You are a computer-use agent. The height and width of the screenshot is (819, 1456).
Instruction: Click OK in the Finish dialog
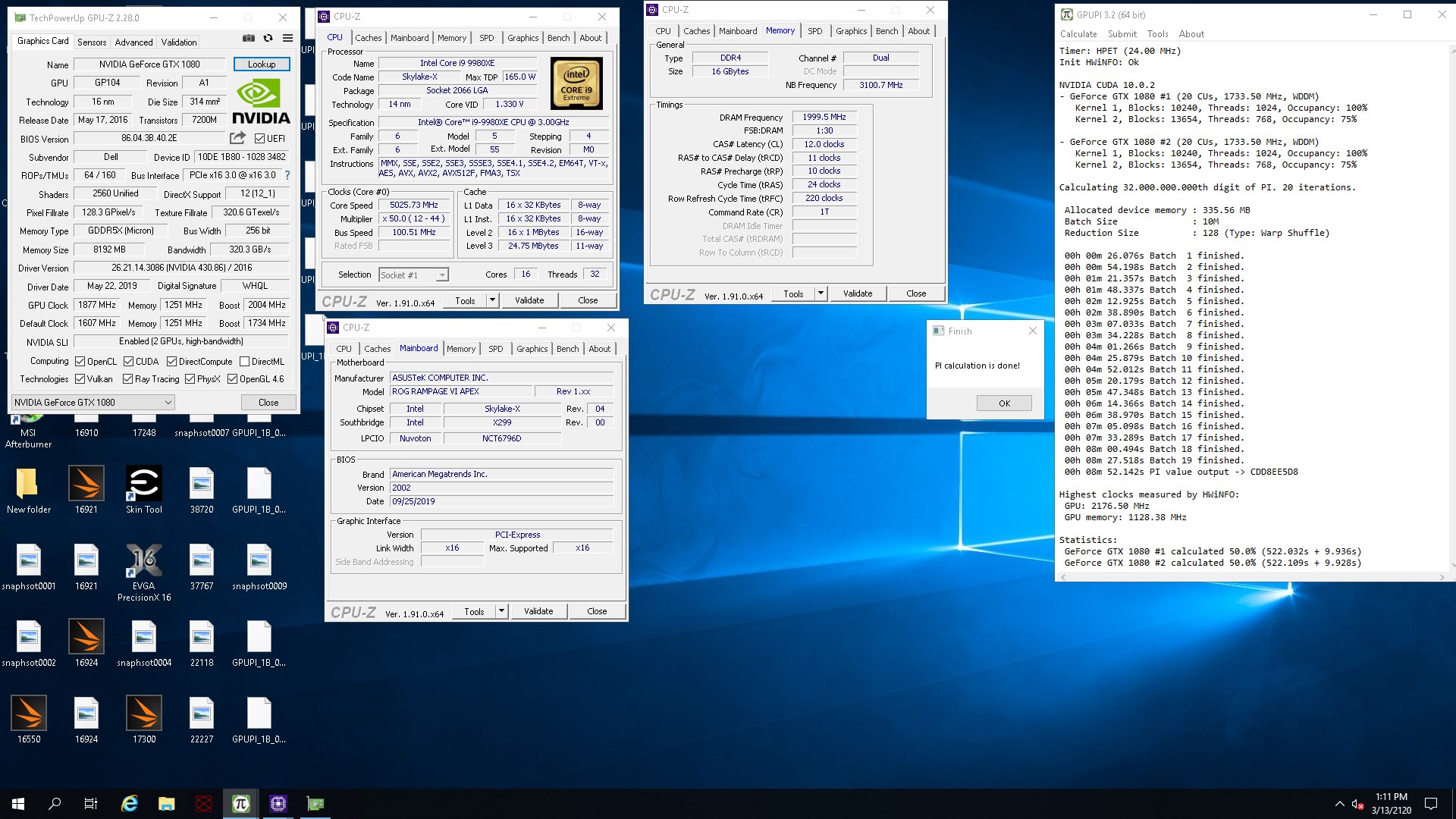click(x=1004, y=403)
